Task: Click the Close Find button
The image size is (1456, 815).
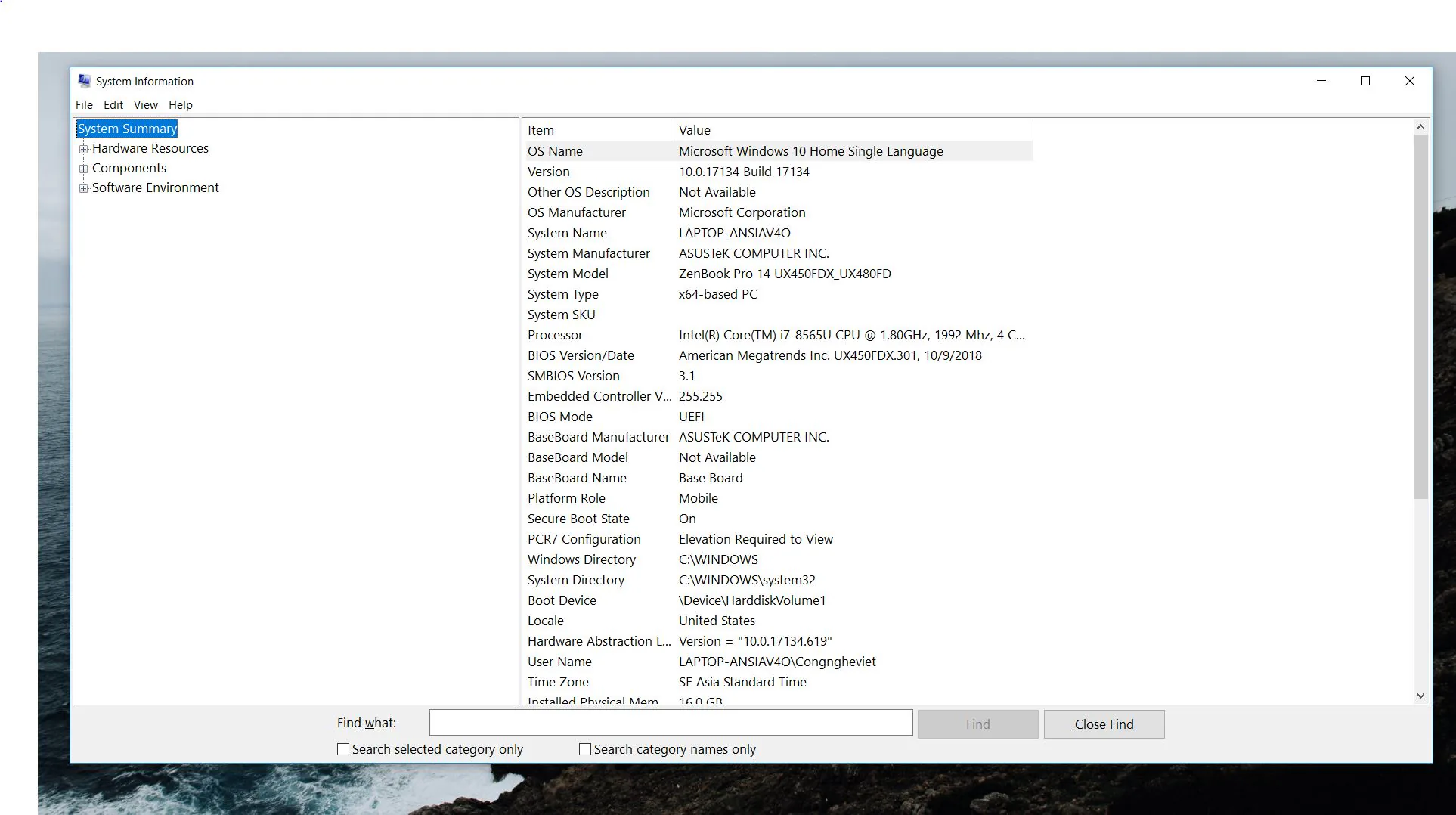Action: pyautogui.click(x=1104, y=724)
